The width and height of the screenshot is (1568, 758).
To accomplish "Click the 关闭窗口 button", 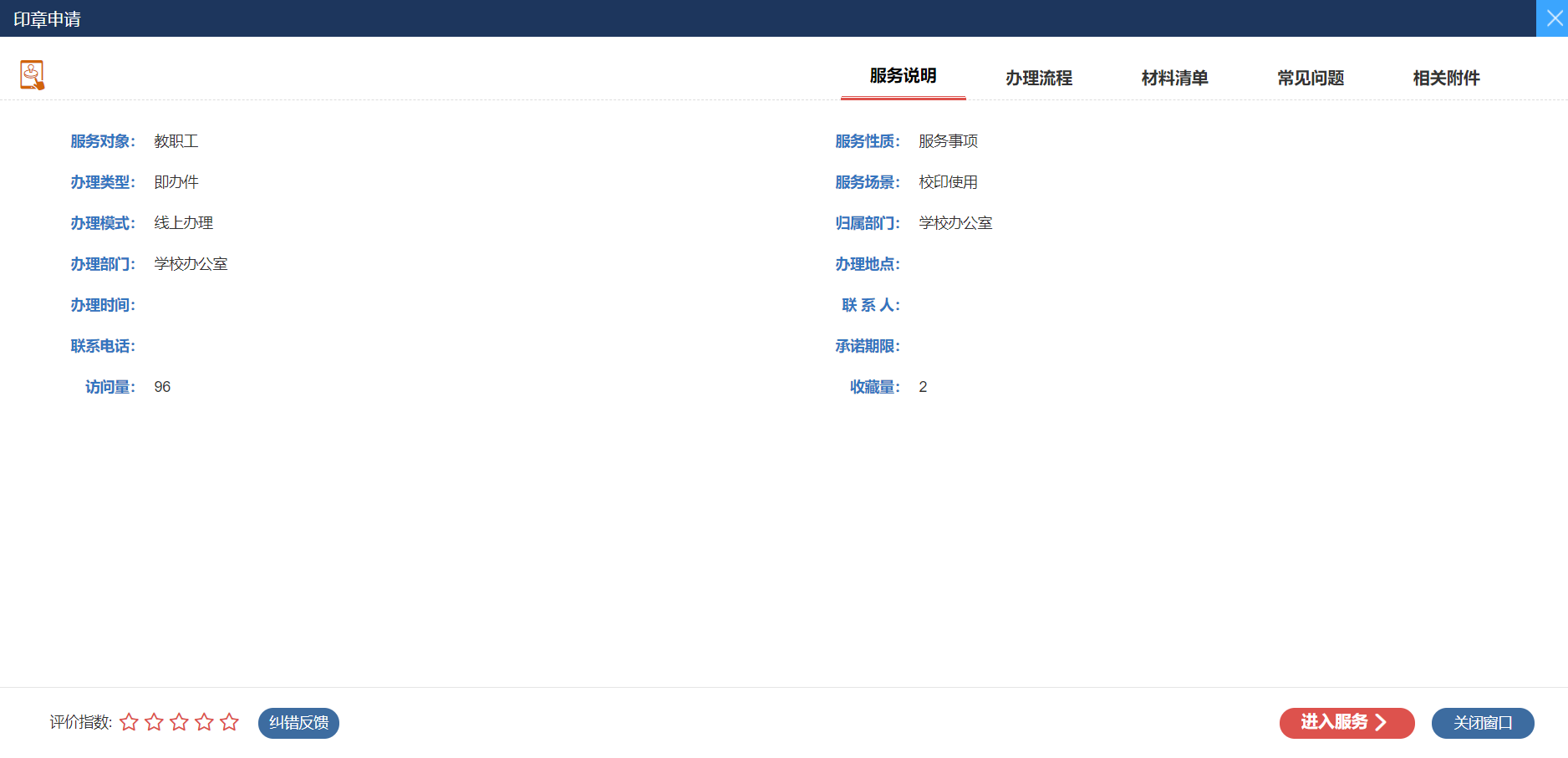I will click(x=1482, y=723).
